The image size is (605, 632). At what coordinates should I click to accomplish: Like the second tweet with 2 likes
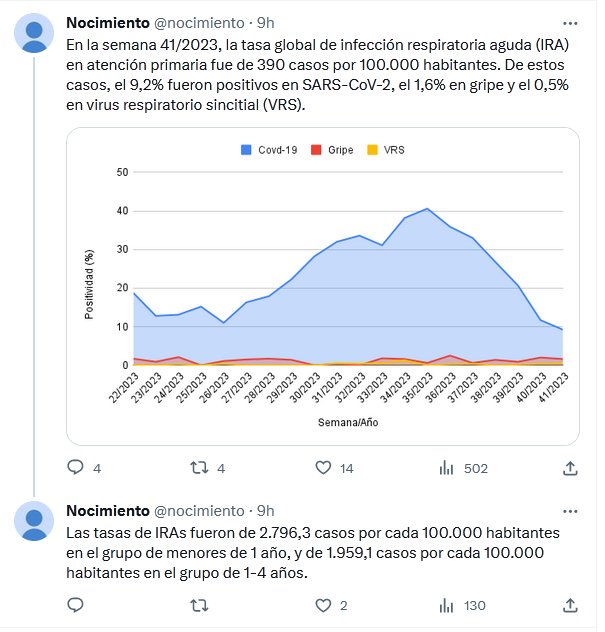(324, 604)
